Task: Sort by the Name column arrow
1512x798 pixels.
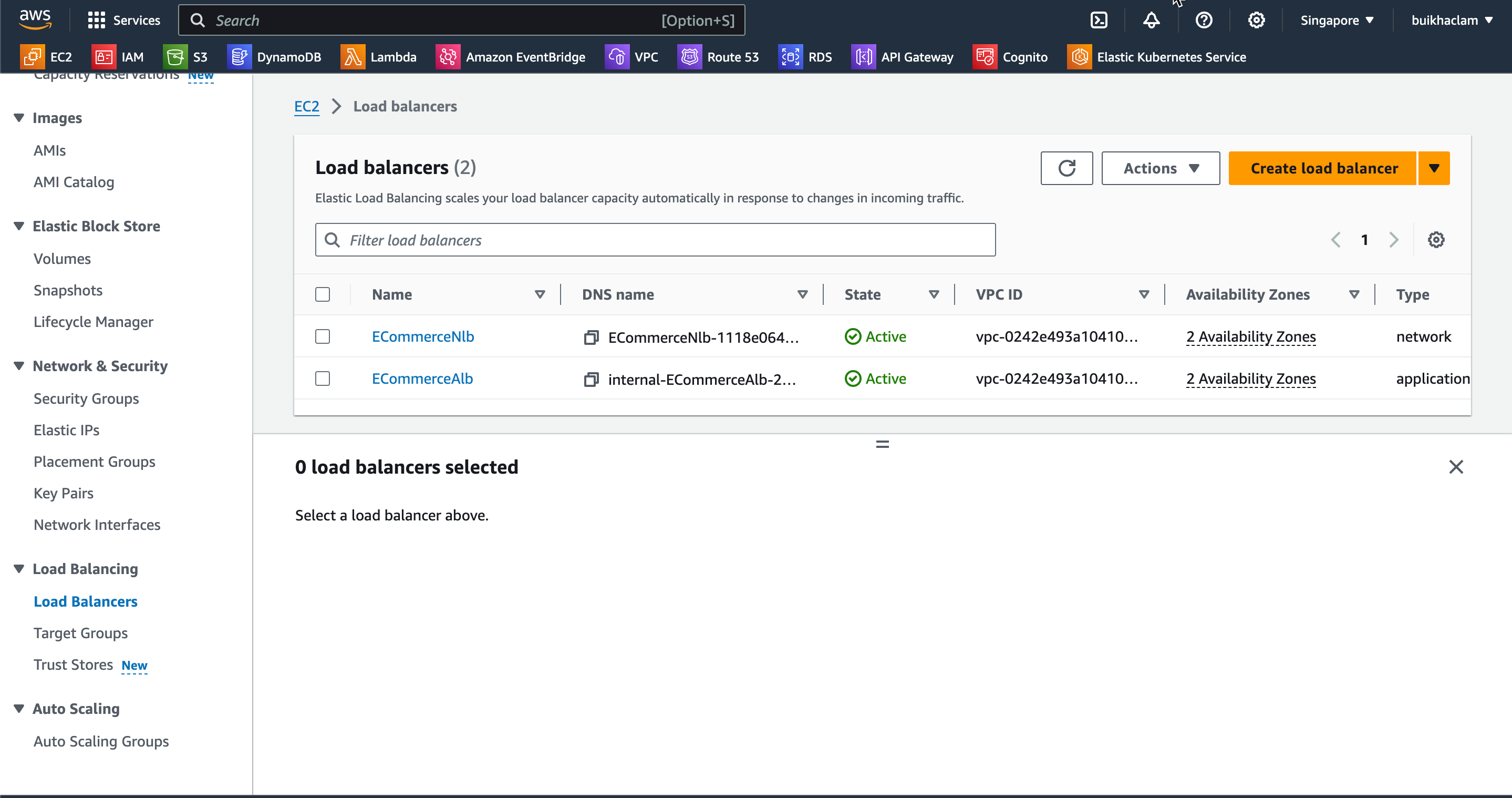Action: (x=540, y=294)
